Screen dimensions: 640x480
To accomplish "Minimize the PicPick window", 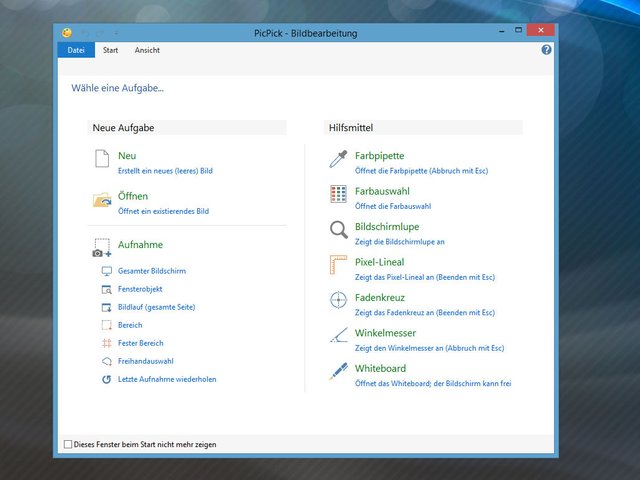I will pos(502,31).
